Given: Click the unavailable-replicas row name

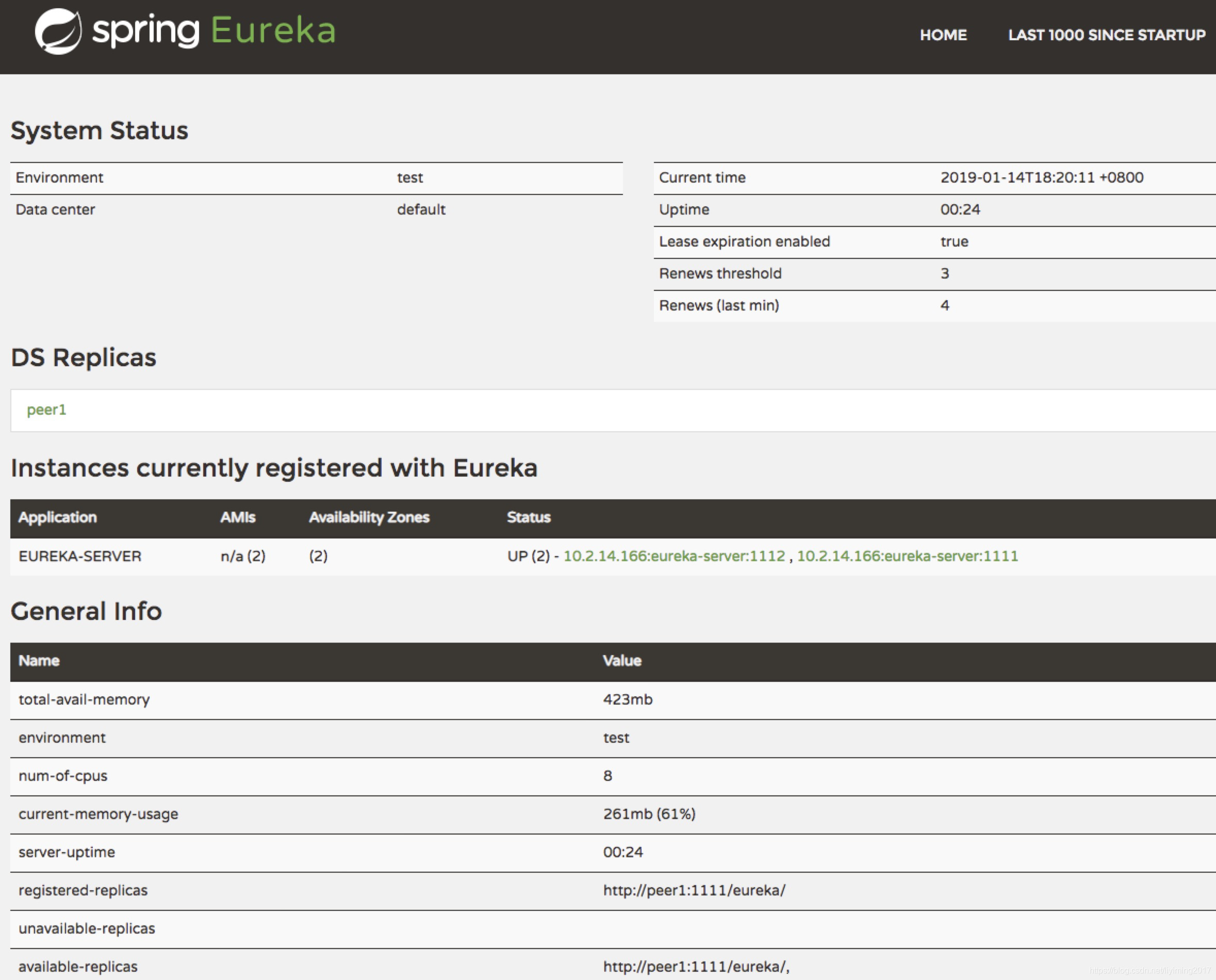Looking at the screenshot, I should tap(86, 928).
